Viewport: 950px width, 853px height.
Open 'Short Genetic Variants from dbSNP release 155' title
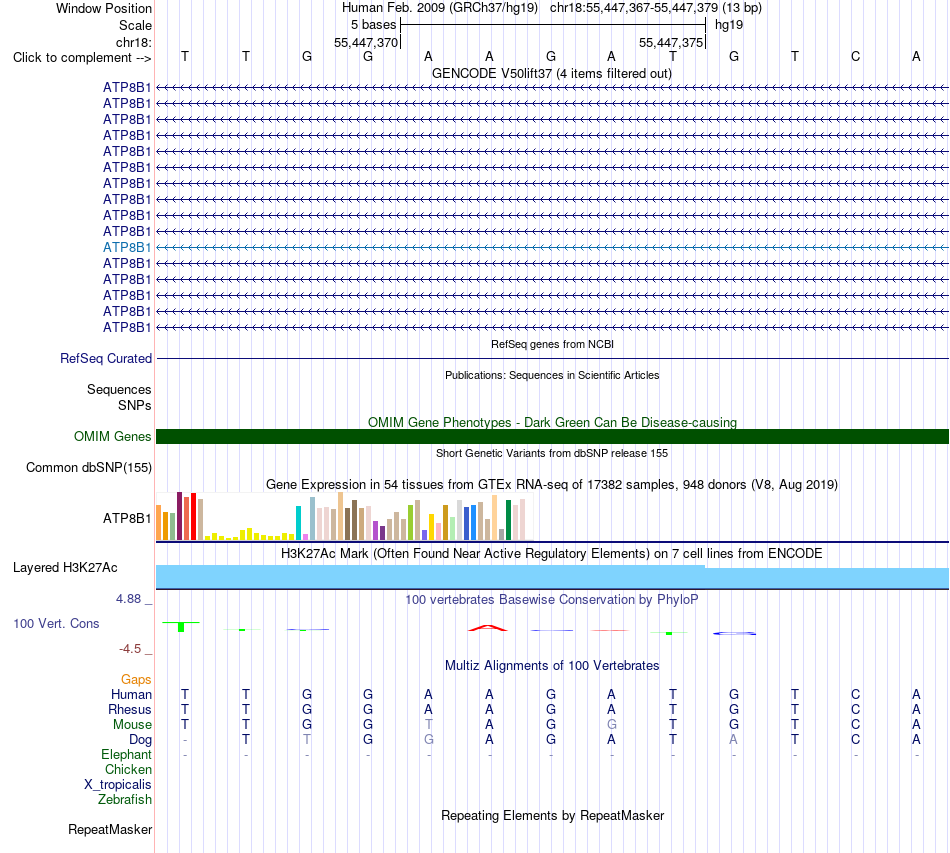(552, 453)
